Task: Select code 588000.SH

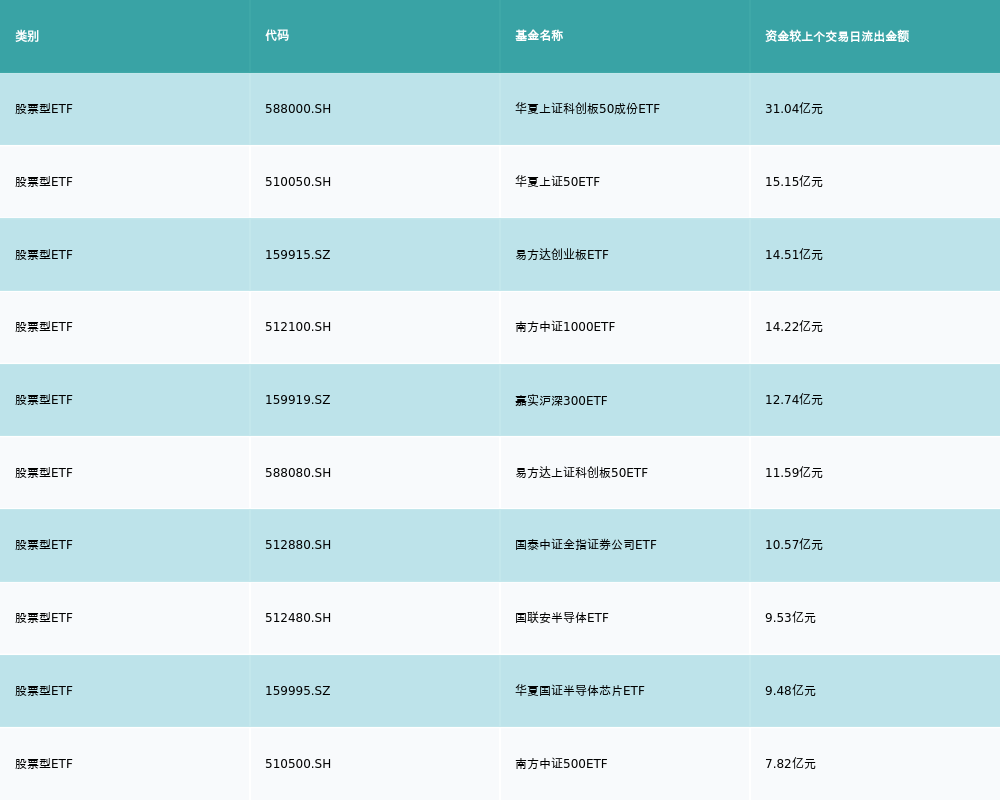Action: [298, 109]
